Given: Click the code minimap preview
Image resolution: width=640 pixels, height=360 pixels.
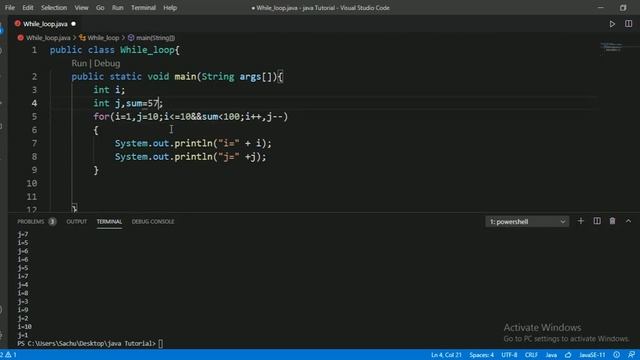Looking at the screenshot, I should click(611, 47).
